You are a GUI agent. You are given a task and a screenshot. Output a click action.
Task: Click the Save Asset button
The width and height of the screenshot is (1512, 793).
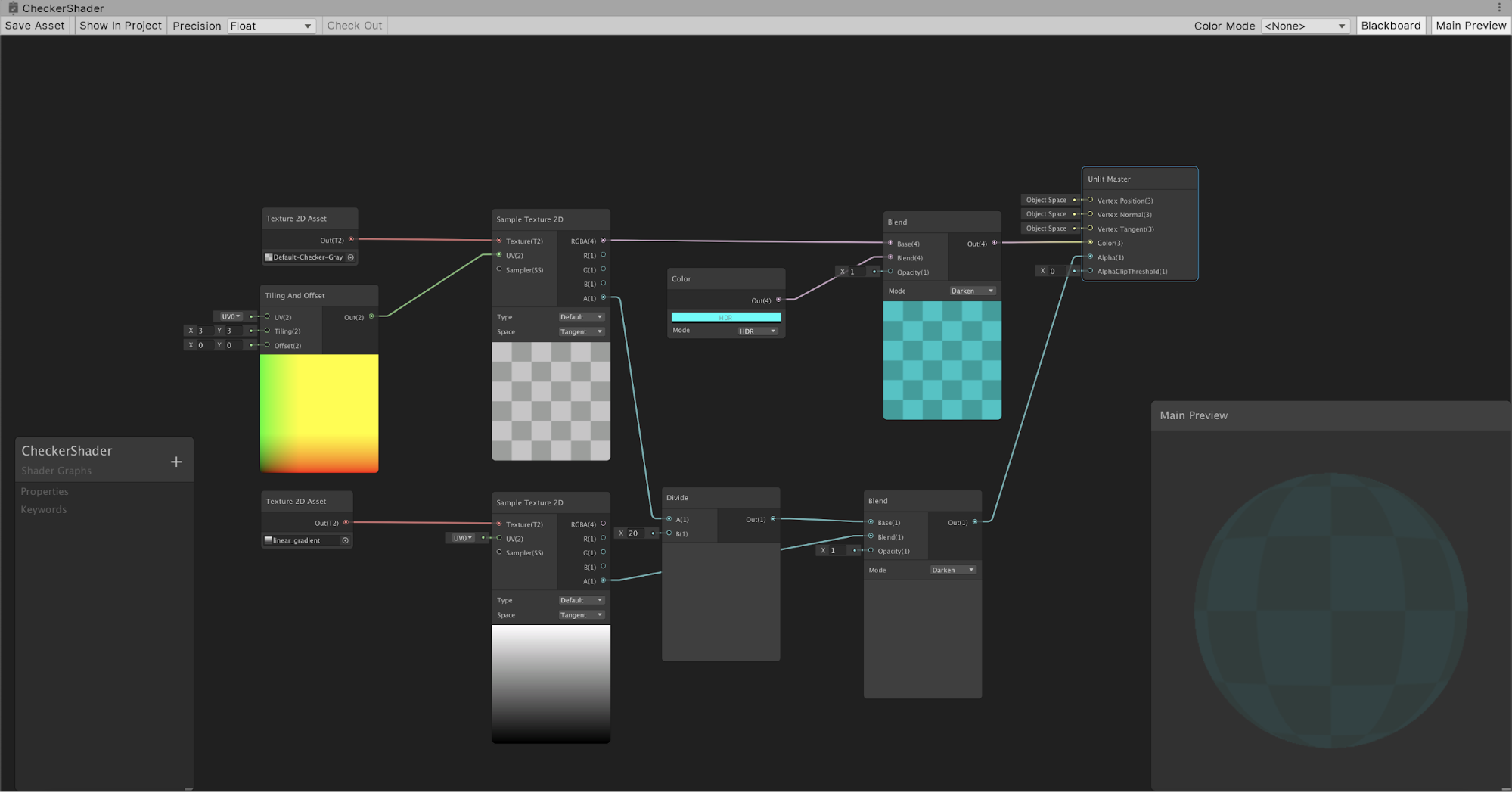click(x=35, y=26)
